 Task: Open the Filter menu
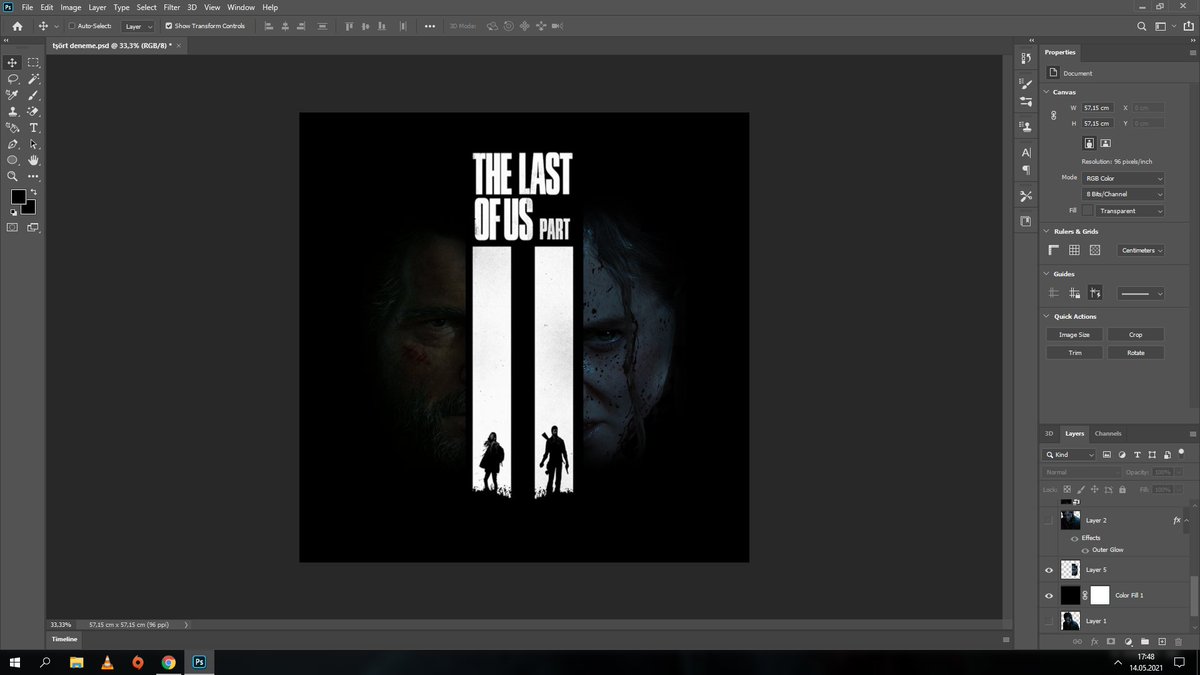pyautogui.click(x=172, y=7)
